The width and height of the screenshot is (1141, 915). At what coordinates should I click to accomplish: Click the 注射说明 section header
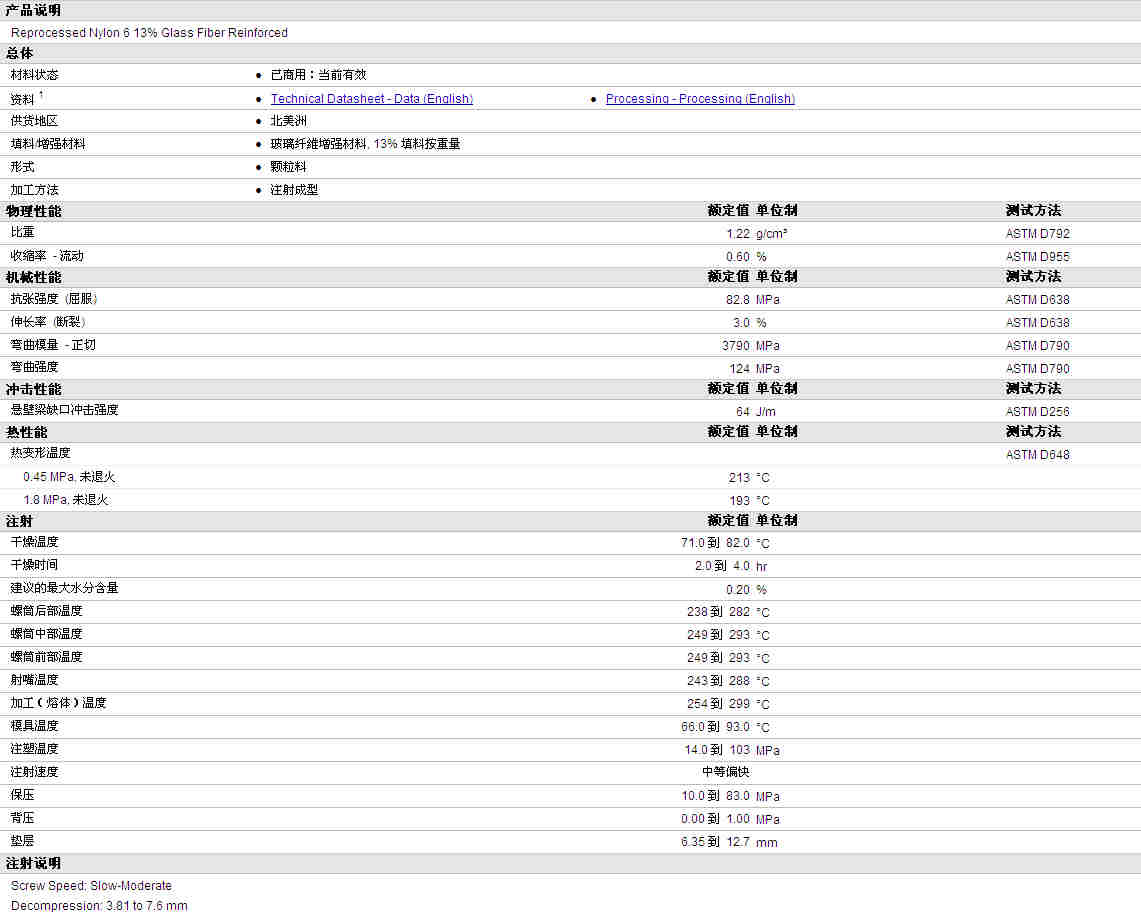pos(33,863)
